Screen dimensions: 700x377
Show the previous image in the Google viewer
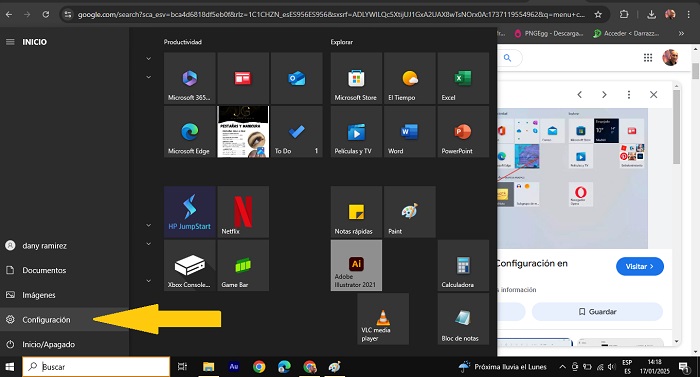579,95
